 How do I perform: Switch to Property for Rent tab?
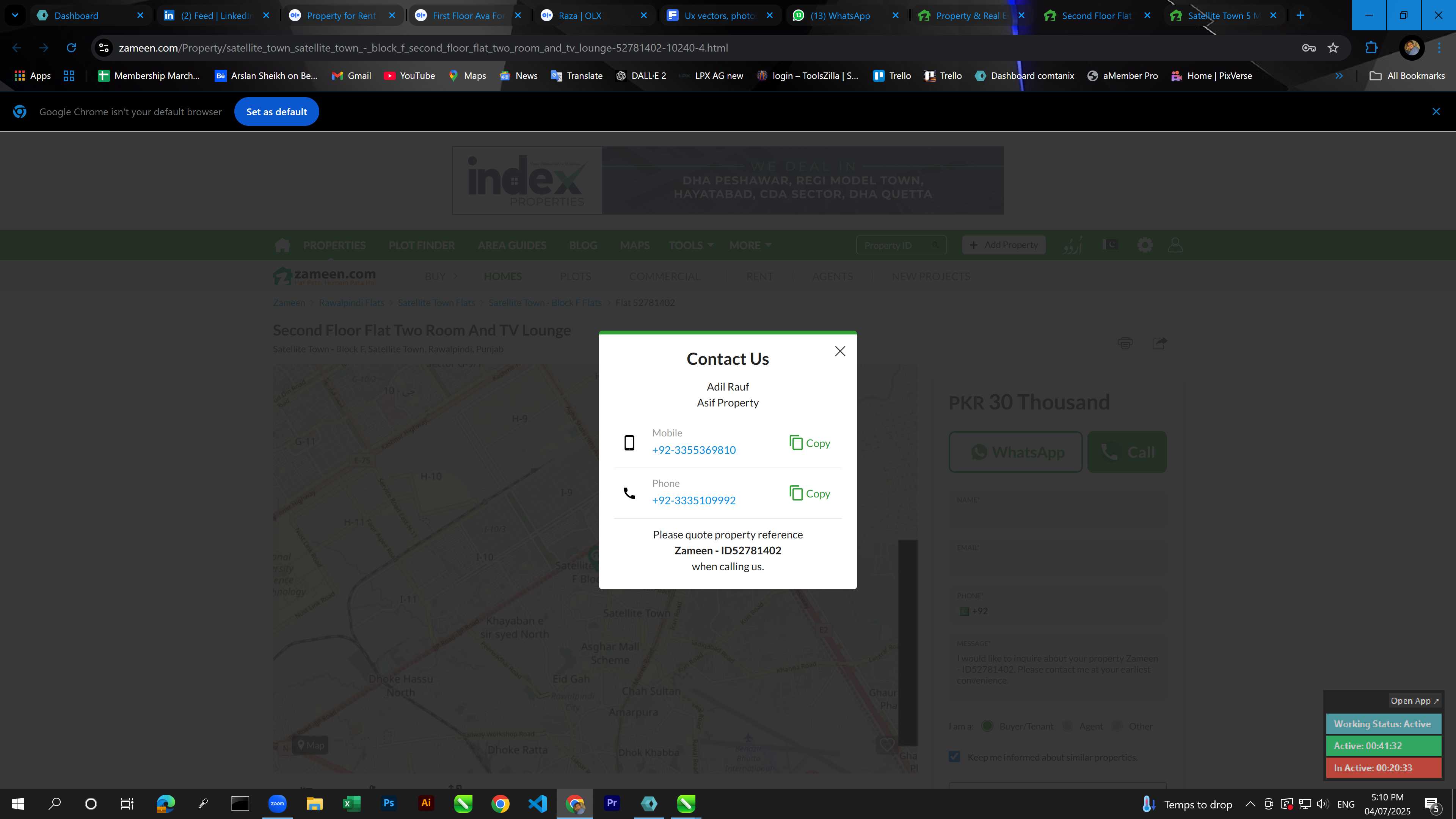[342, 15]
